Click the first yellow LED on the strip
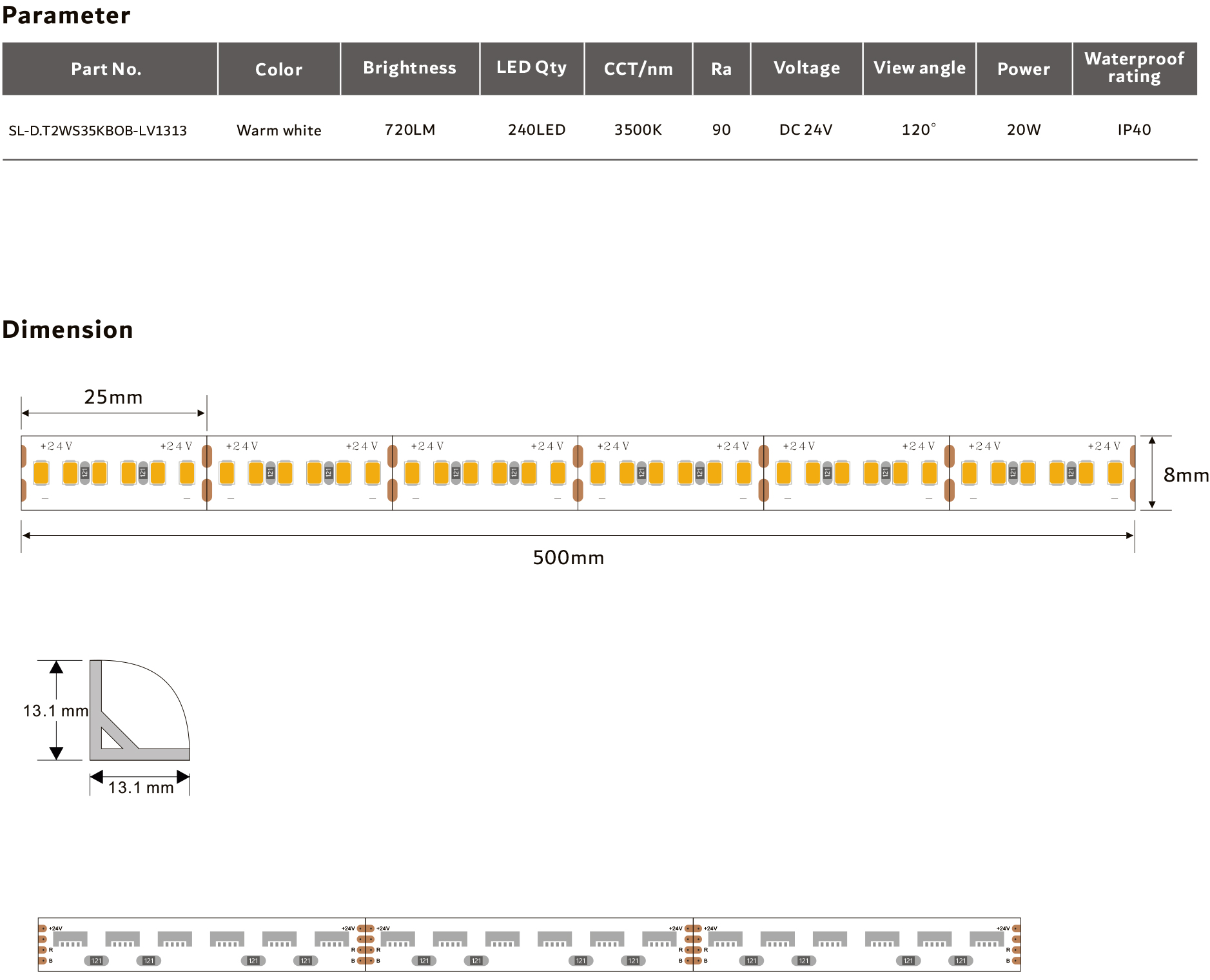Image resolution: width=1210 pixels, height=980 pixels. click(x=41, y=473)
